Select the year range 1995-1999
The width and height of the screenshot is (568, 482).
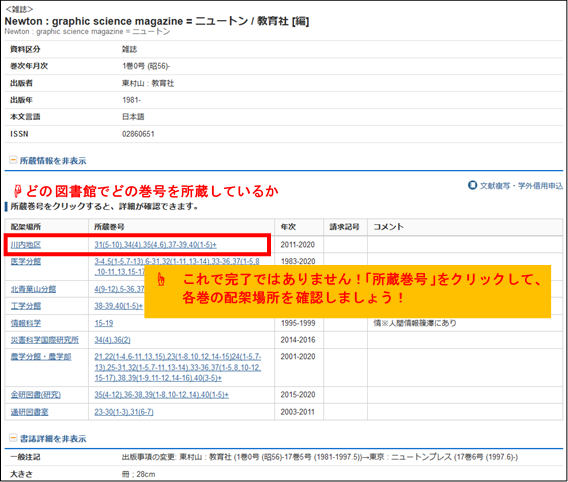pos(298,323)
